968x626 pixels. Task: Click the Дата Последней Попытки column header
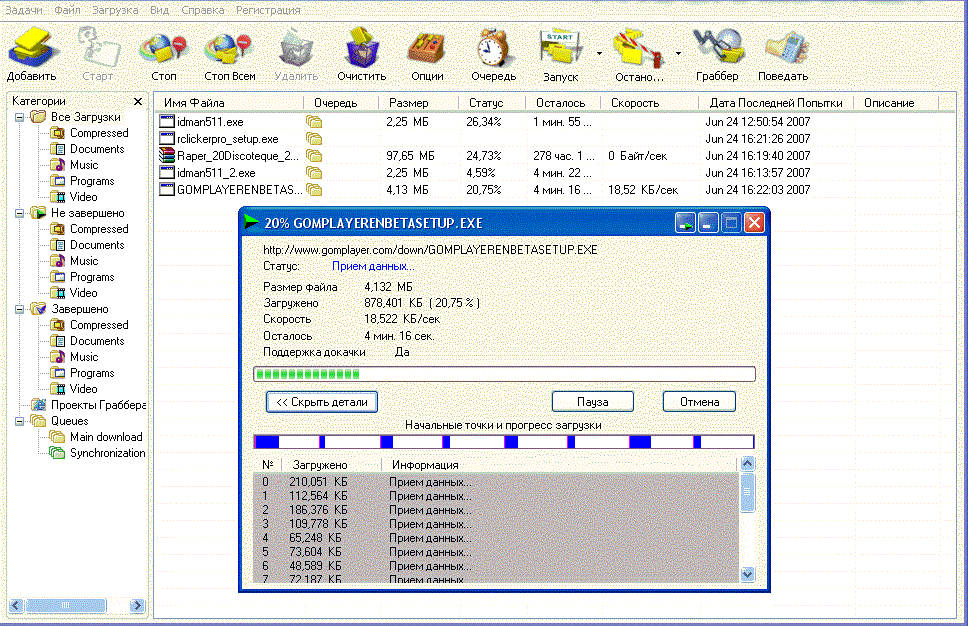pyautogui.click(x=775, y=102)
